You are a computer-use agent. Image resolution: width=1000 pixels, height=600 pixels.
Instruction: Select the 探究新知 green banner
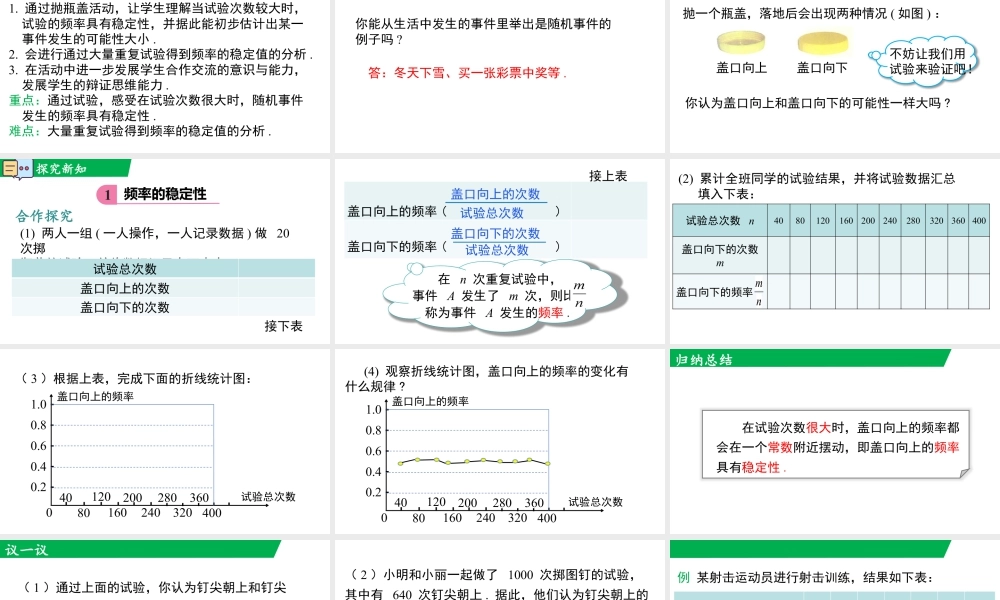[80, 168]
